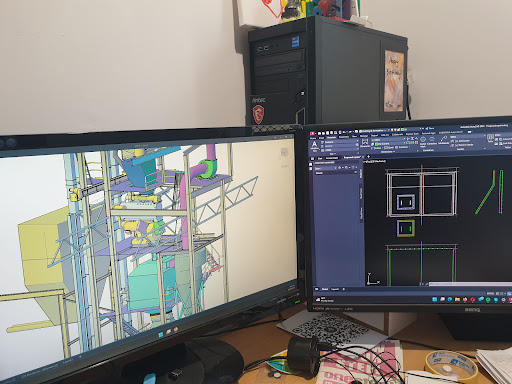Viewport: 512px width, 384px height.
Task: Switch to the Model layout tab
Action: (x=325, y=289)
